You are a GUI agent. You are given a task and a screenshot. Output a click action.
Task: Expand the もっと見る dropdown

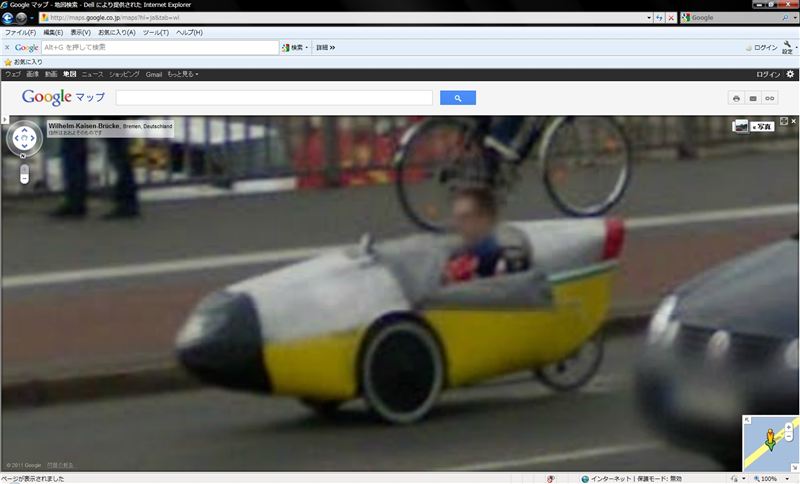click(183, 74)
